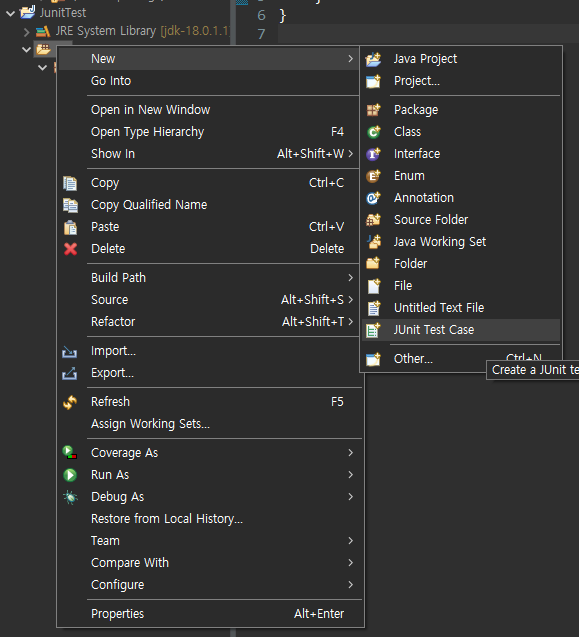Click the Coverage As icon
579x637 pixels.
[x=70, y=453]
